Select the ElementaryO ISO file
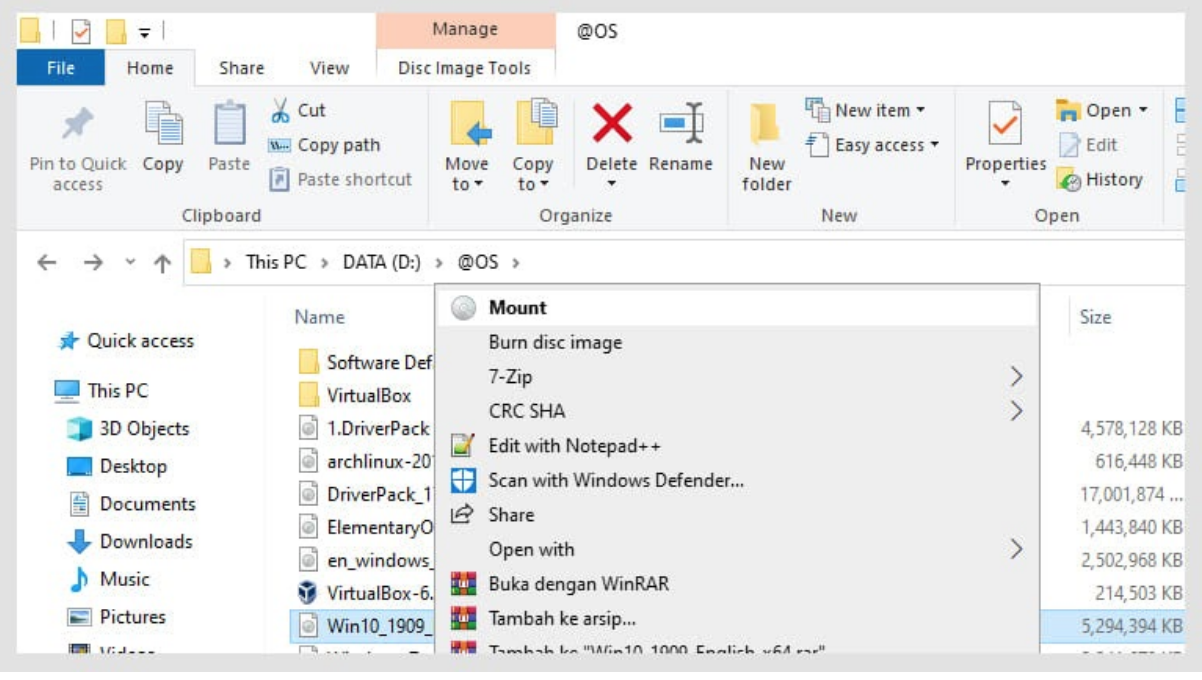The height and width of the screenshot is (680, 1202). (365, 527)
